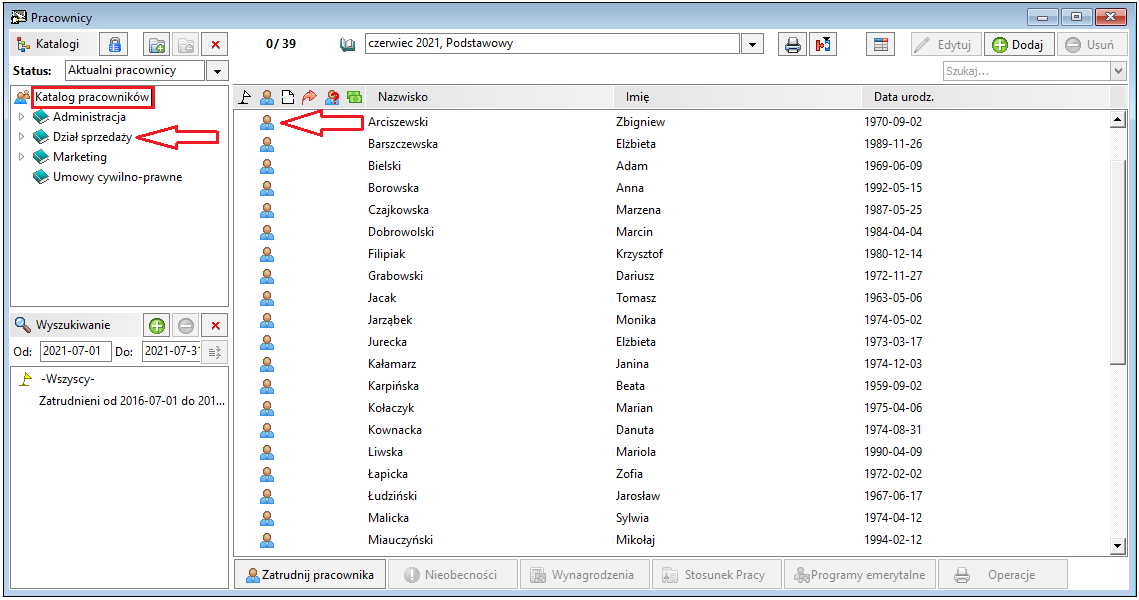Click the padlock icon beside Katalogi
Image resolution: width=1139 pixels, height=600 pixels.
click(x=114, y=44)
